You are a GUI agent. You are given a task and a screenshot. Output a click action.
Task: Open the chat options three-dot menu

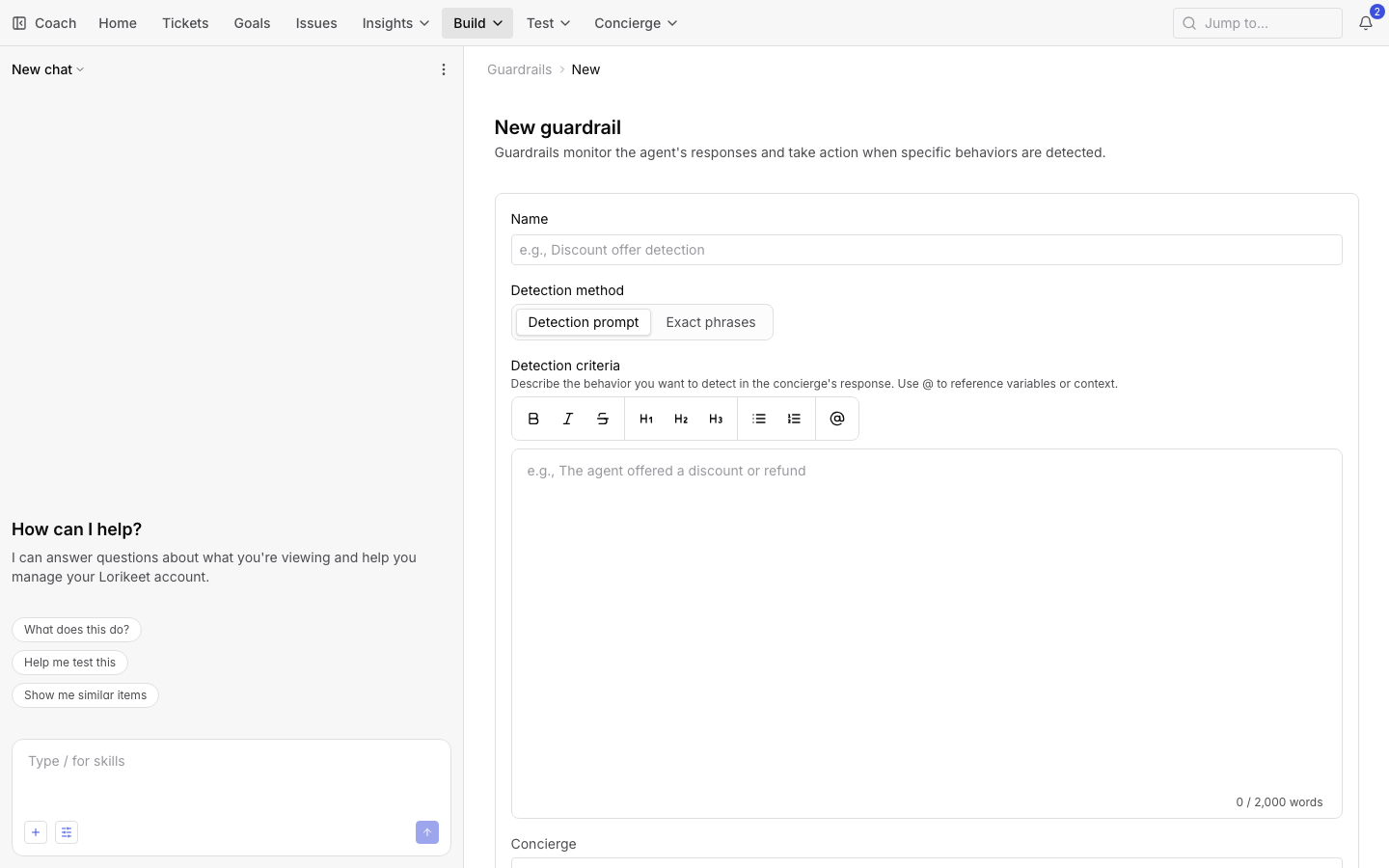coord(444,69)
